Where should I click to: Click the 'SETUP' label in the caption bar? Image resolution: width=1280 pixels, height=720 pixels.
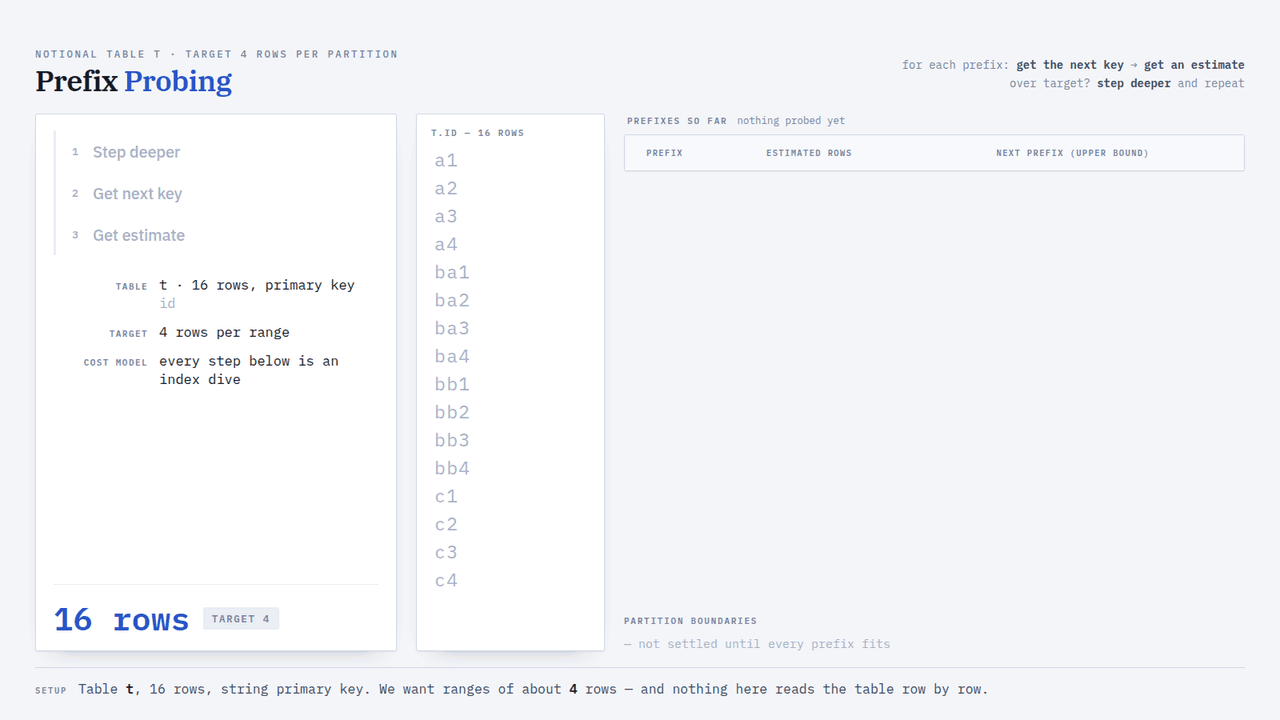[51, 690]
